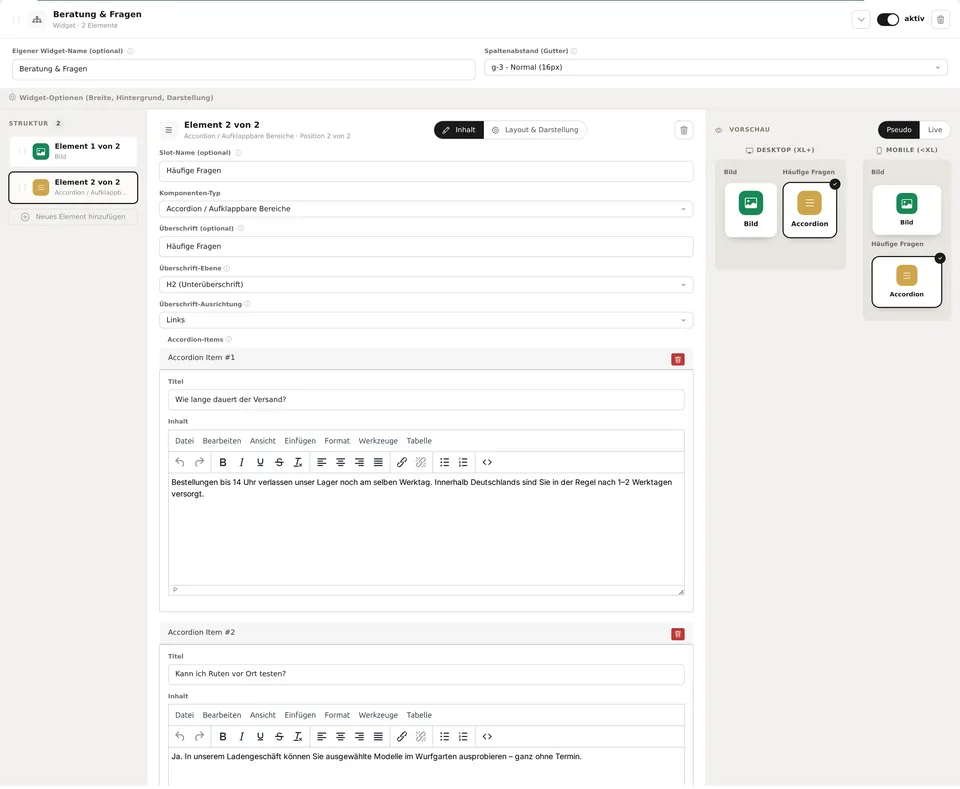Open the Überschrift-Ausrichtung dropdown
The width and height of the screenshot is (960, 789).
coord(426,320)
